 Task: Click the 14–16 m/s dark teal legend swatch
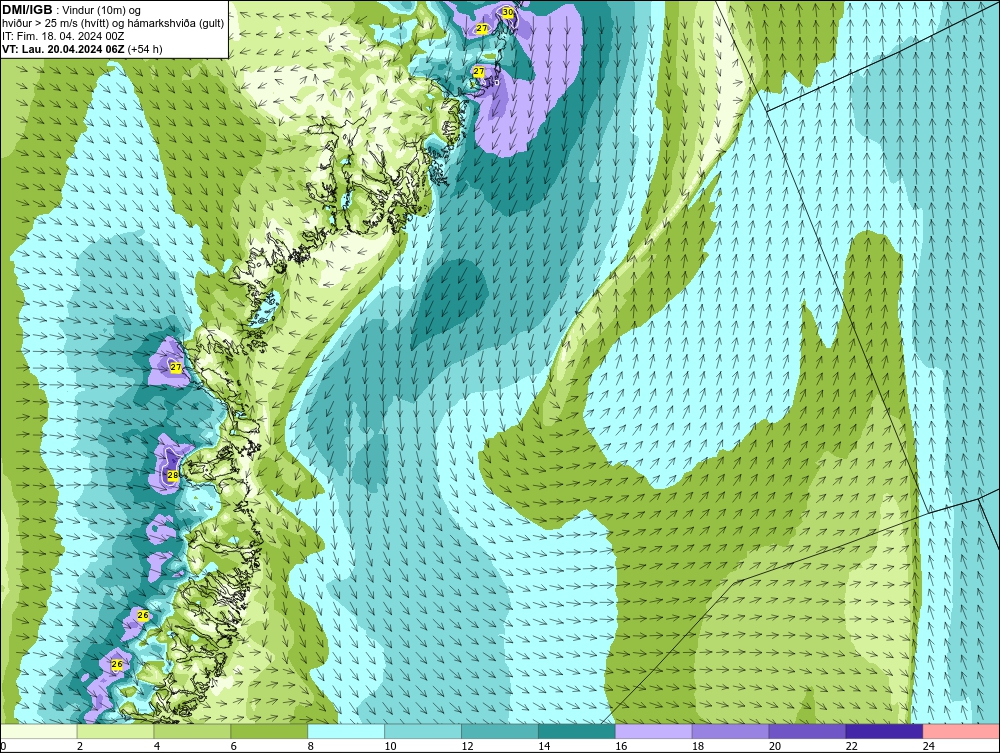coord(577,731)
